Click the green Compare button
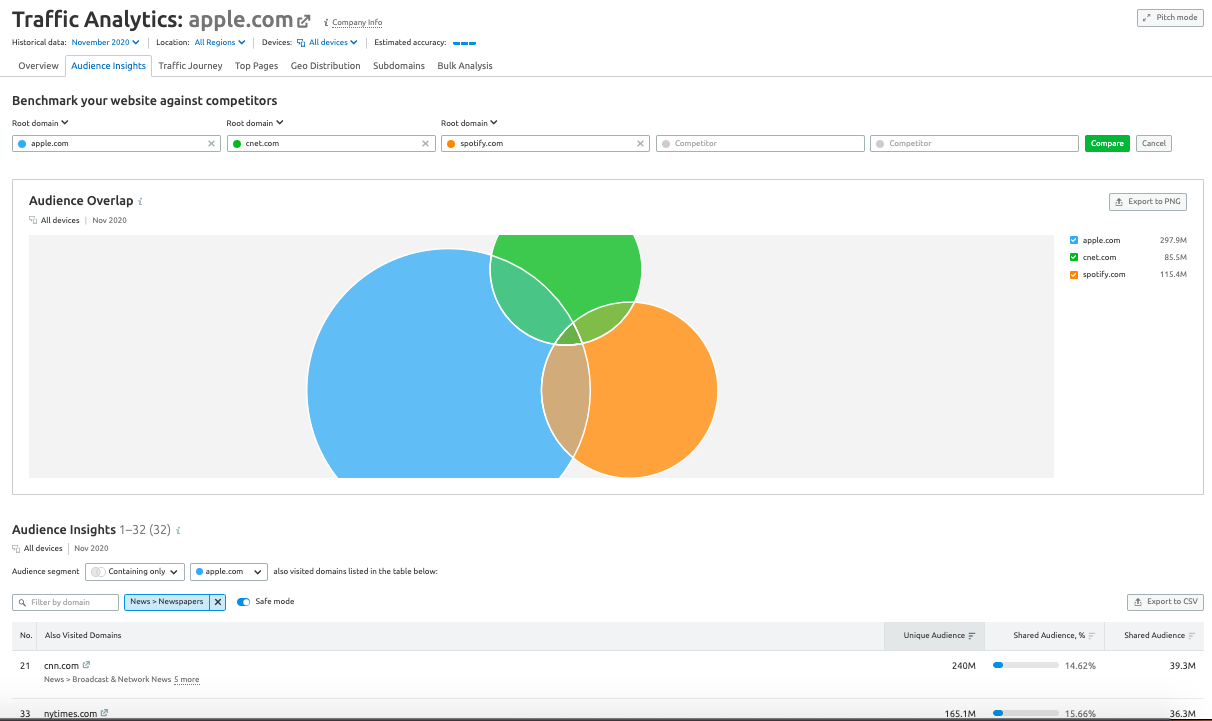Screen dimensions: 1212x721 tap(1107, 144)
